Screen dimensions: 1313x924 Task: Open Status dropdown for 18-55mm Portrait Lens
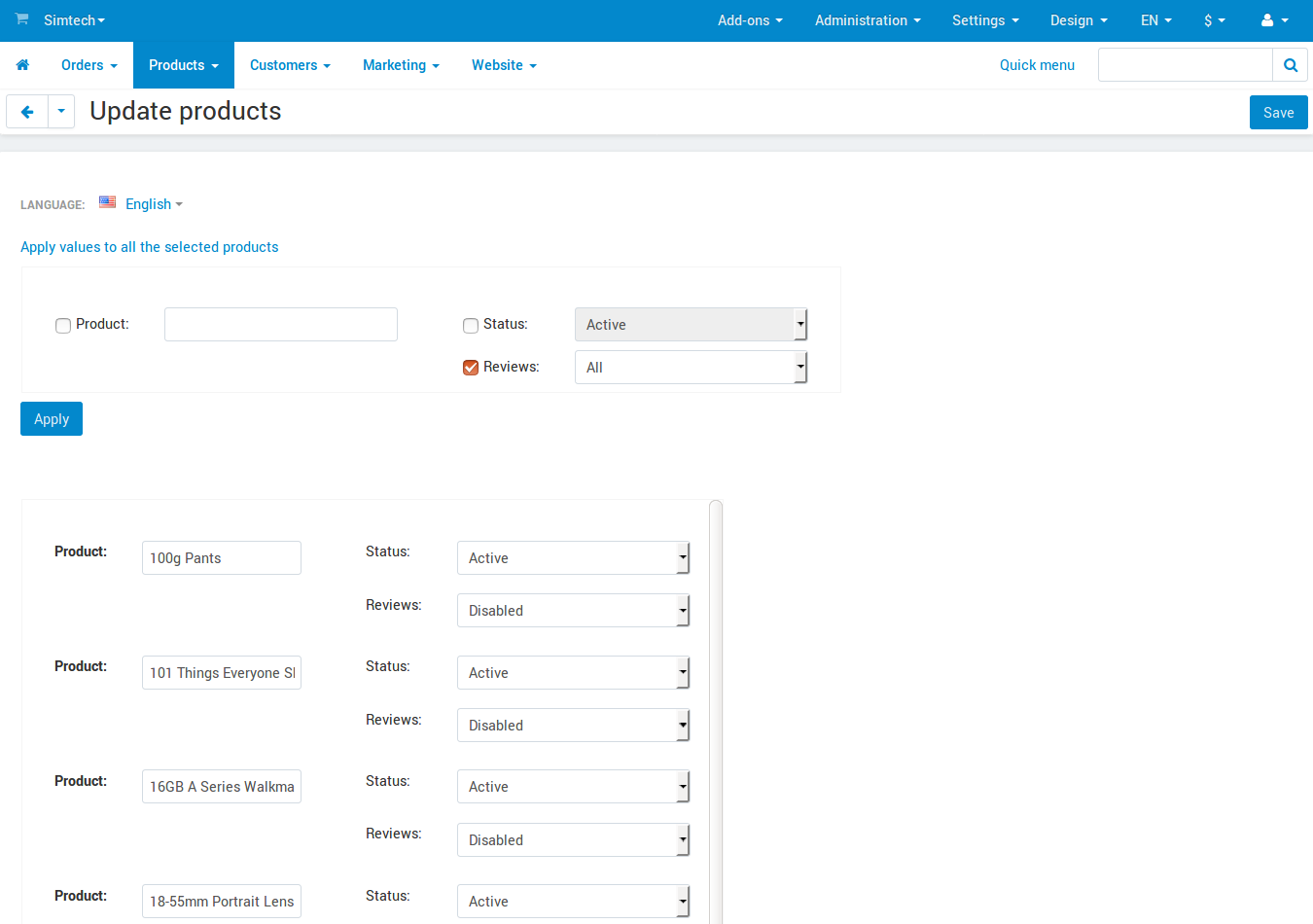click(573, 902)
